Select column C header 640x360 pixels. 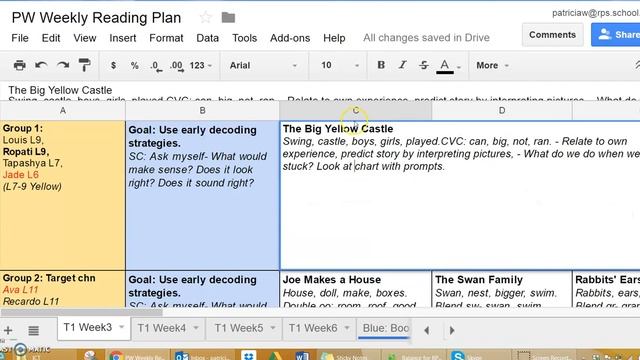tap(356, 111)
